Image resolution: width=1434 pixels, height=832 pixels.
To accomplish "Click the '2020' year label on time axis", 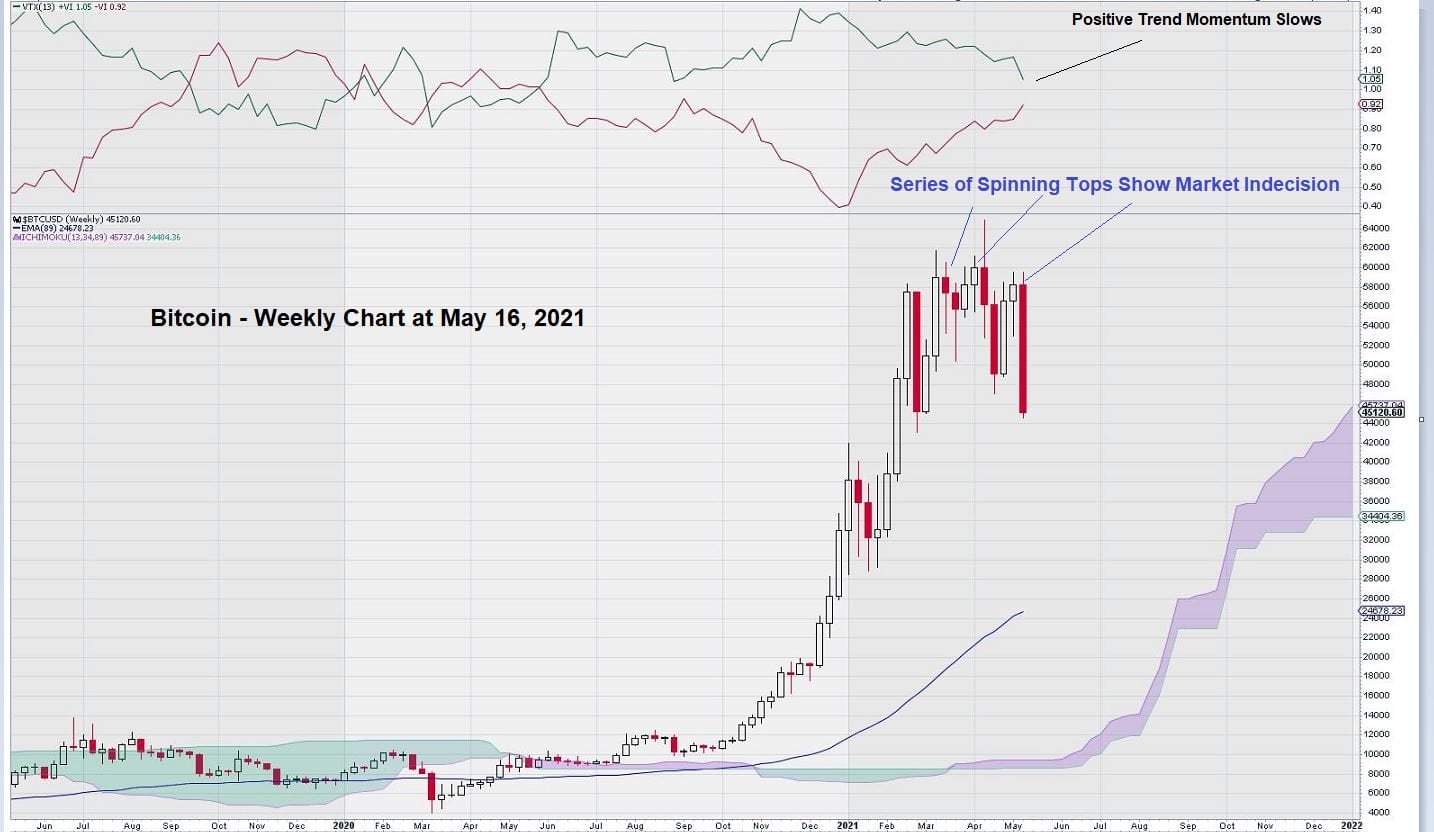I will click(343, 826).
